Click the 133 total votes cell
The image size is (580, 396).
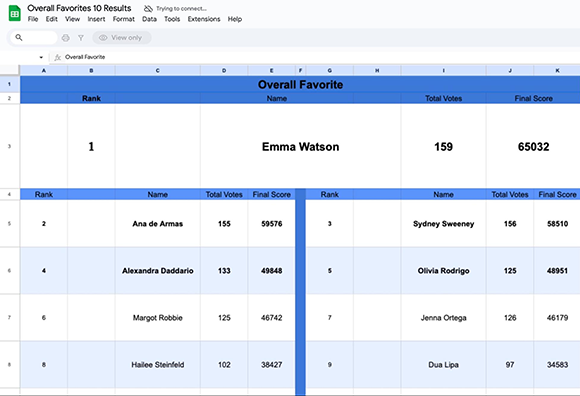click(x=224, y=271)
